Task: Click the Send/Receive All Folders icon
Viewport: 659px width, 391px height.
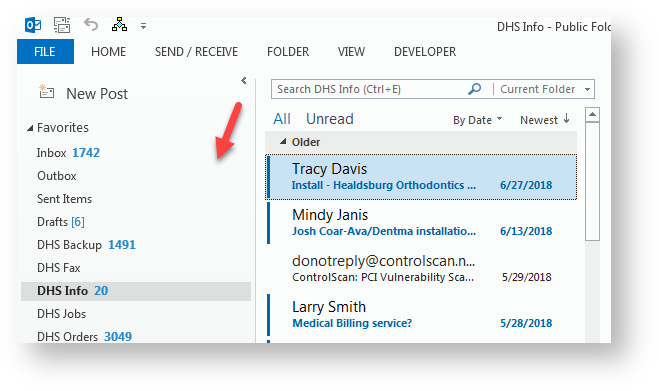Action: (x=62, y=25)
